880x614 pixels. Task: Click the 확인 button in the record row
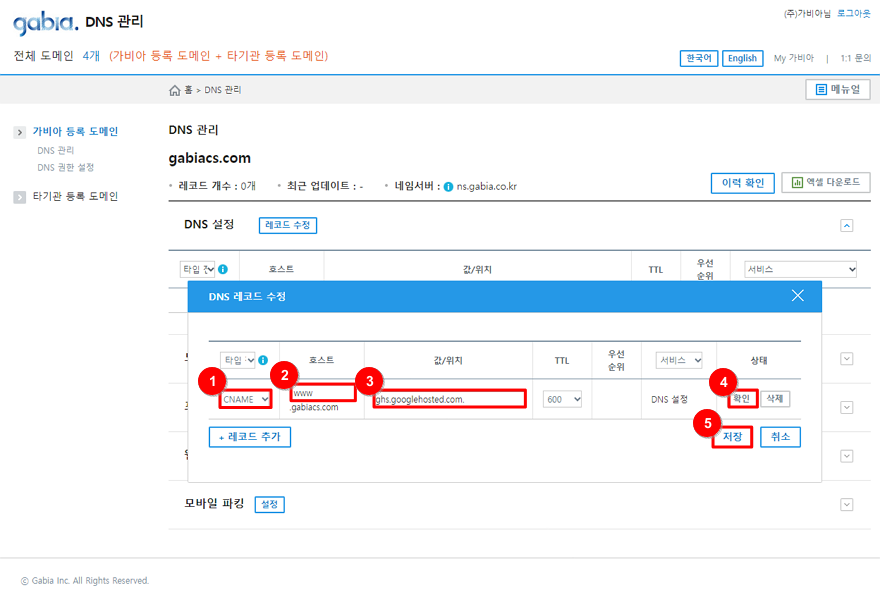(742, 398)
